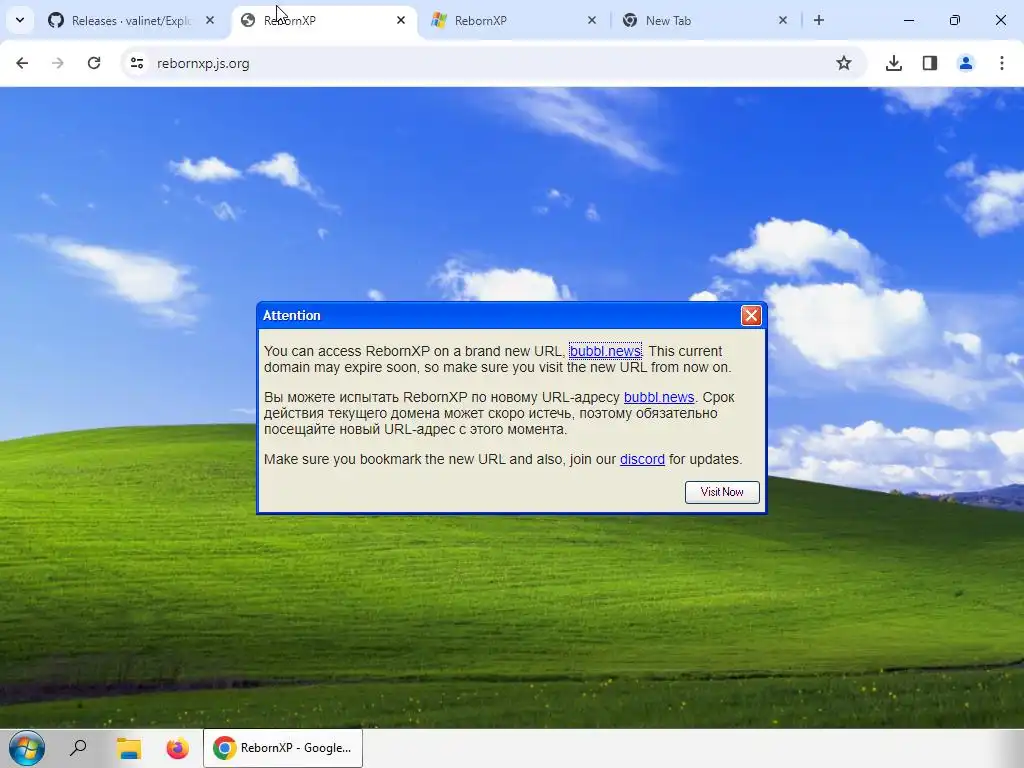
Task: Open File Explorer from the taskbar
Action: tap(129, 748)
